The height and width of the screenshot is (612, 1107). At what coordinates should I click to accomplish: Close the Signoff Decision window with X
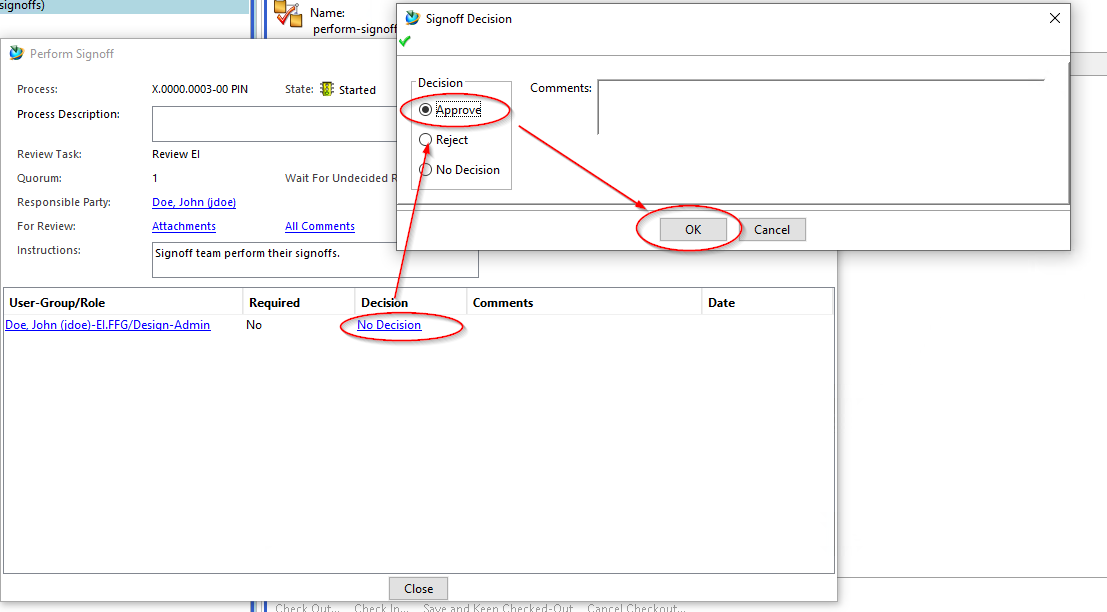[x=1054, y=18]
